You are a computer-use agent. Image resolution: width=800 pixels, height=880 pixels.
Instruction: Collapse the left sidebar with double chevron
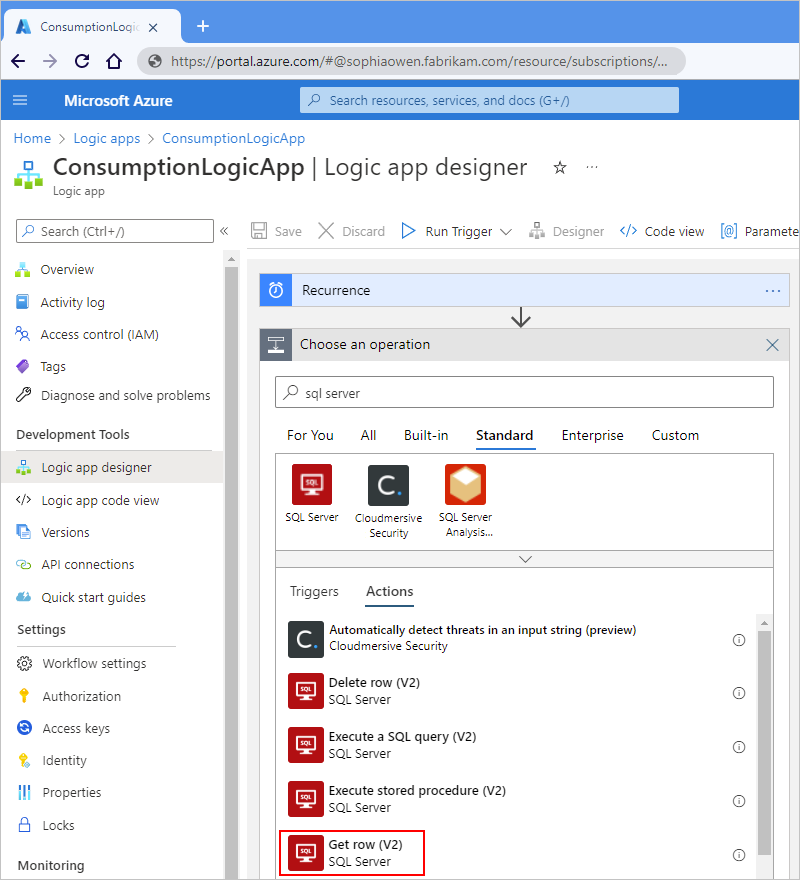point(224,231)
